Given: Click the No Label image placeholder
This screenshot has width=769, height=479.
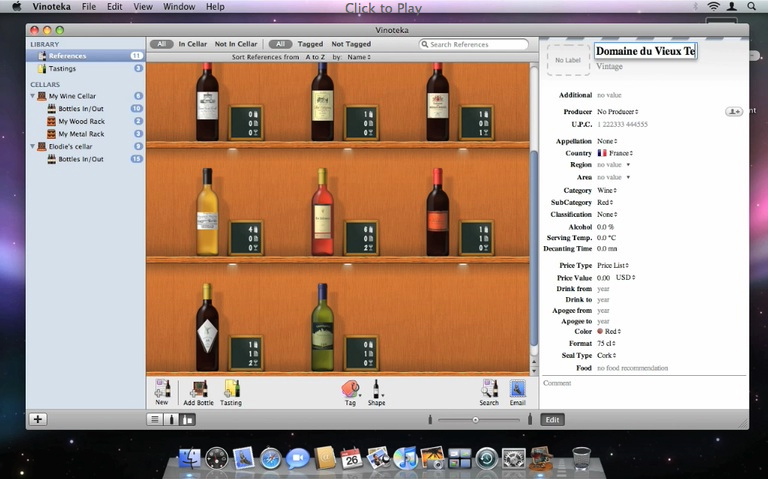Looking at the screenshot, I should [x=568, y=60].
